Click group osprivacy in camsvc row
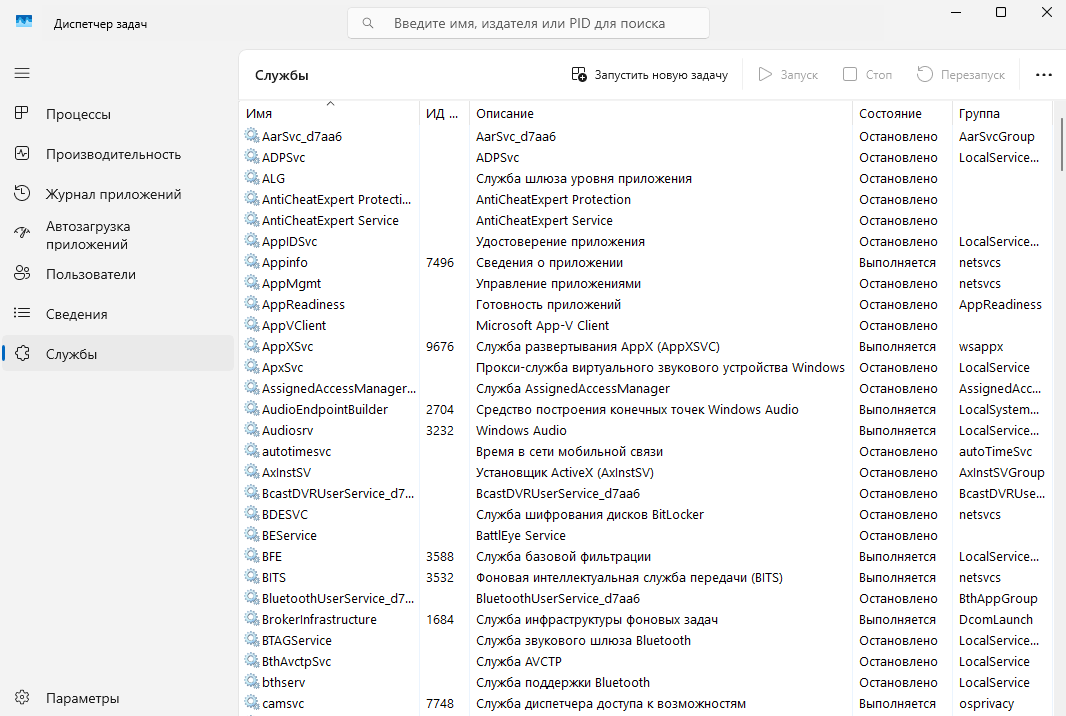This screenshot has width=1066, height=716. [x=986, y=703]
